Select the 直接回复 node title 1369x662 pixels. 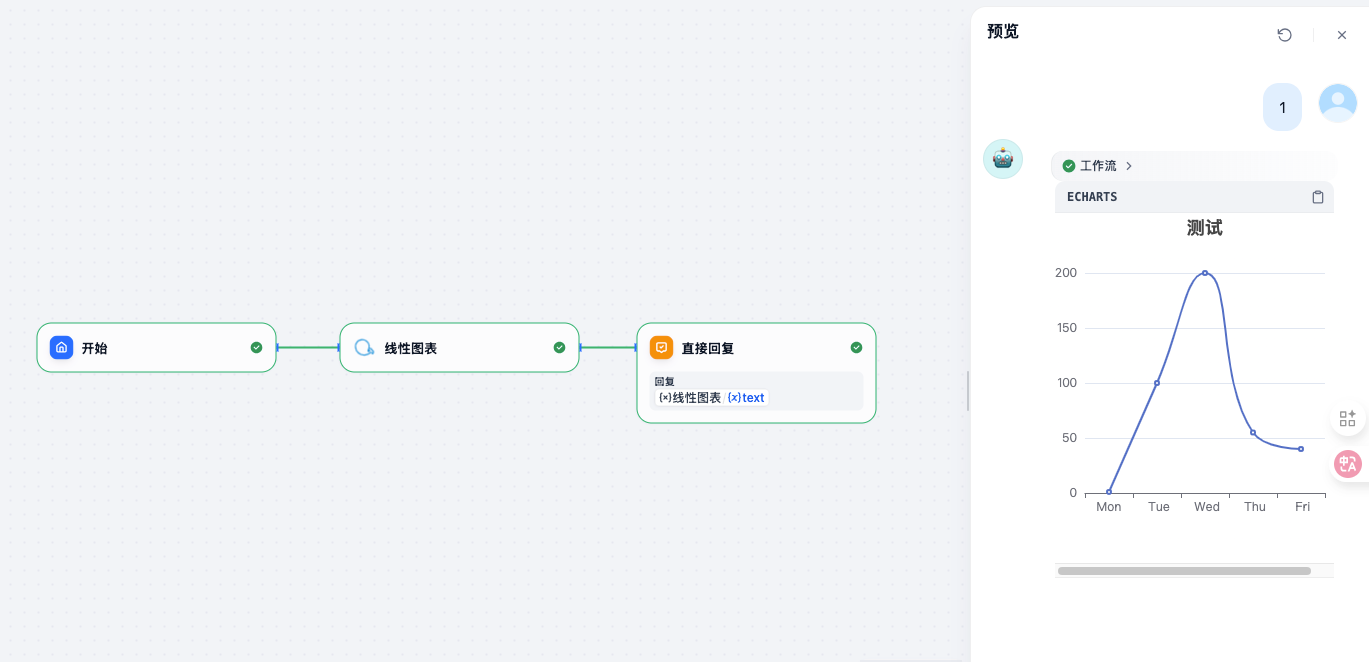click(708, 349)
